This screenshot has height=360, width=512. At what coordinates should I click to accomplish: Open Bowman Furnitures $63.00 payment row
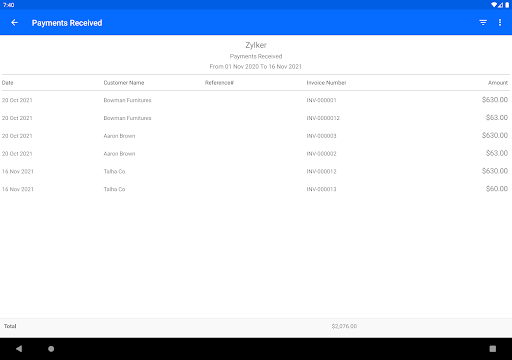[x=256, y=118]
